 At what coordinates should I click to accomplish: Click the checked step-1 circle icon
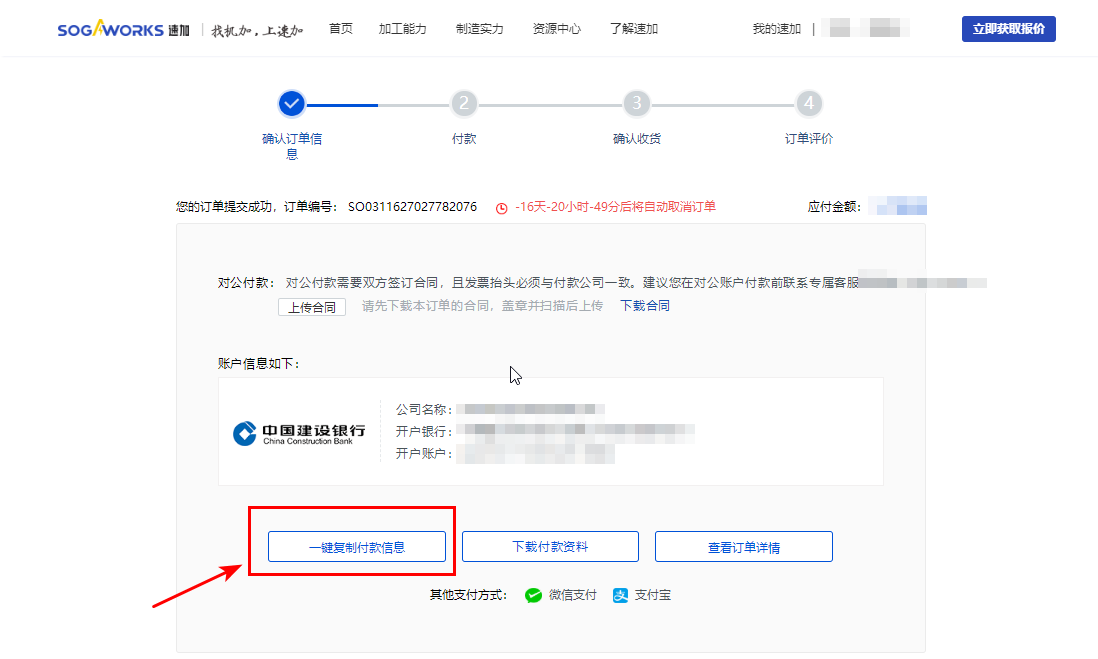point(291,103)
